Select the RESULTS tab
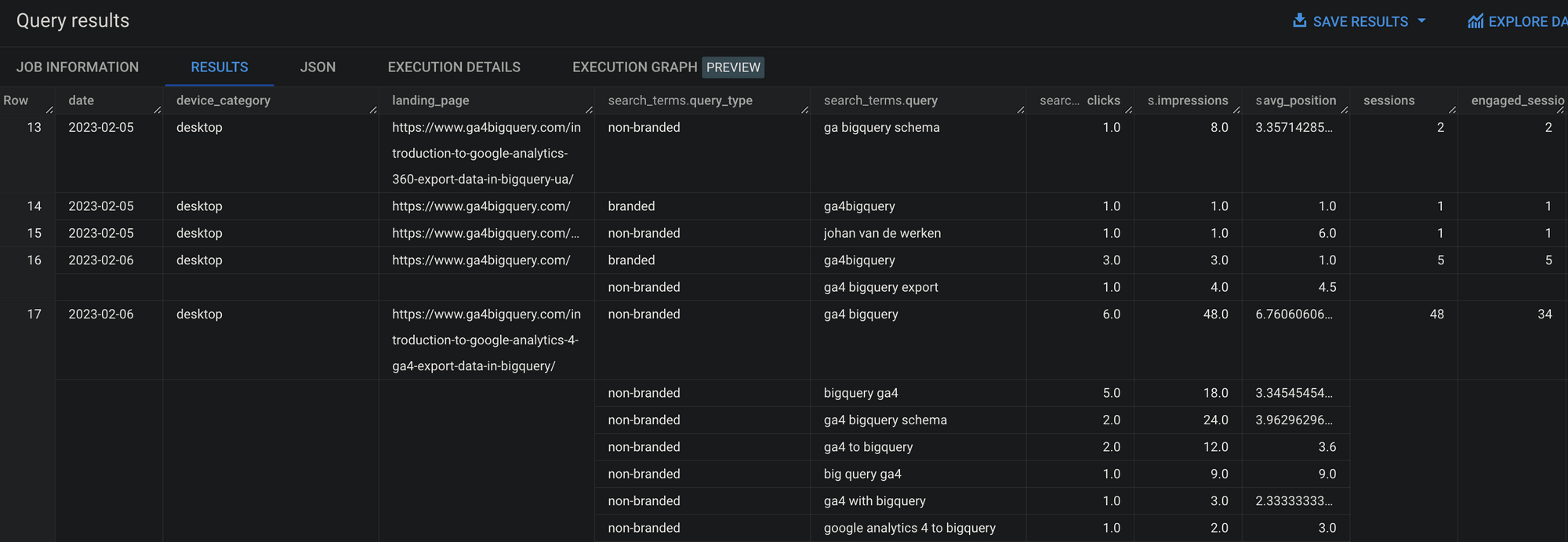The image size is (1568, 542). pos(220,67)
